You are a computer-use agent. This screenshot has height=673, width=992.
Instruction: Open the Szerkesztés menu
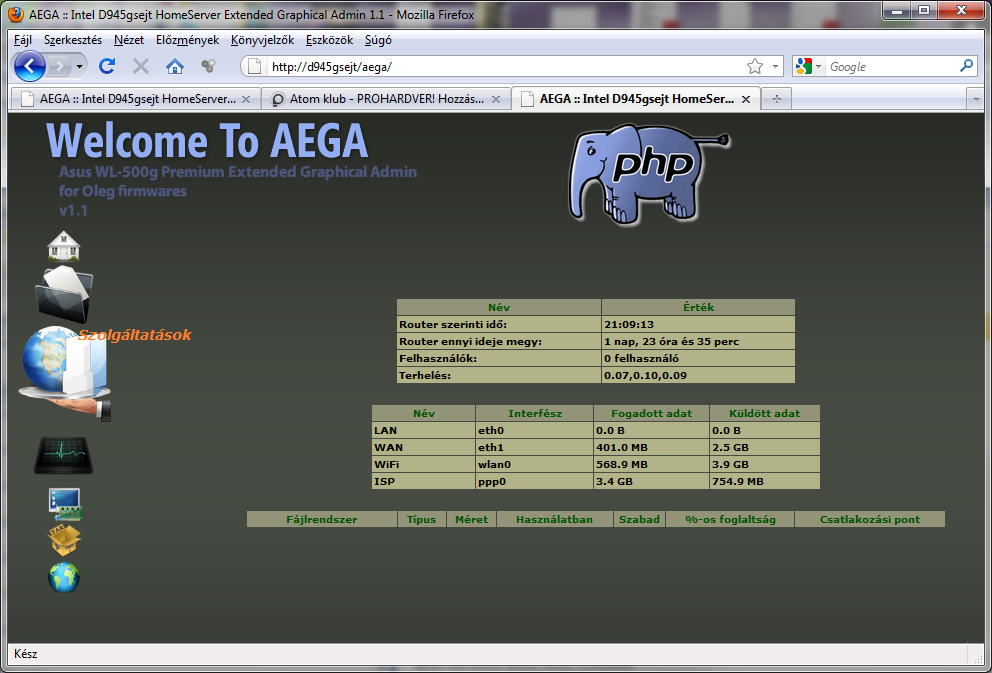pyautogui.click(x=73, y=40)
